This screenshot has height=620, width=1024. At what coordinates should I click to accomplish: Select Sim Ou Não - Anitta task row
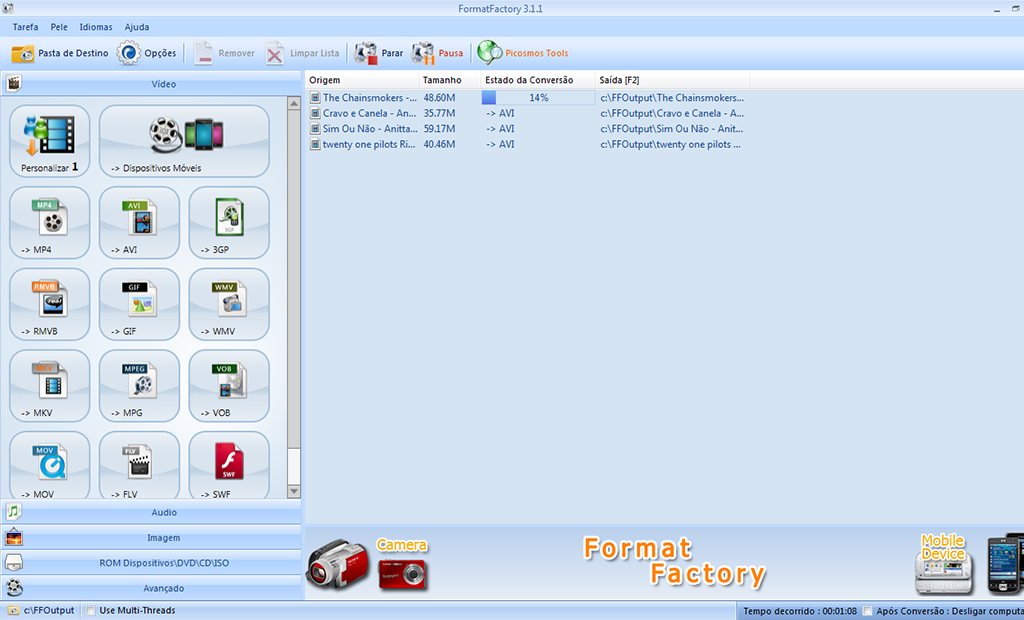coord(527,129)
